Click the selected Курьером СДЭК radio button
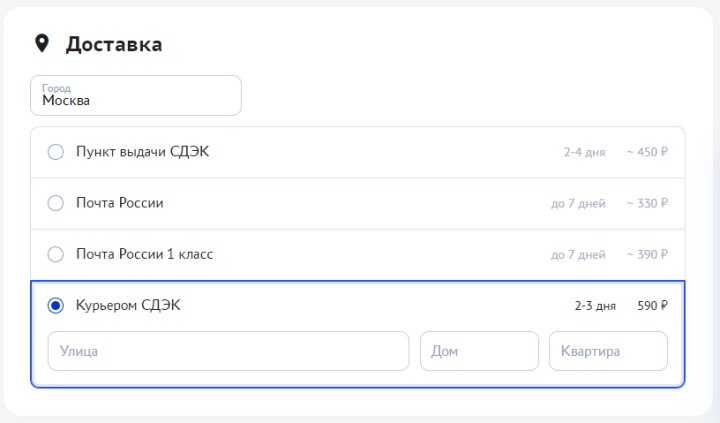 click(56, 305)
